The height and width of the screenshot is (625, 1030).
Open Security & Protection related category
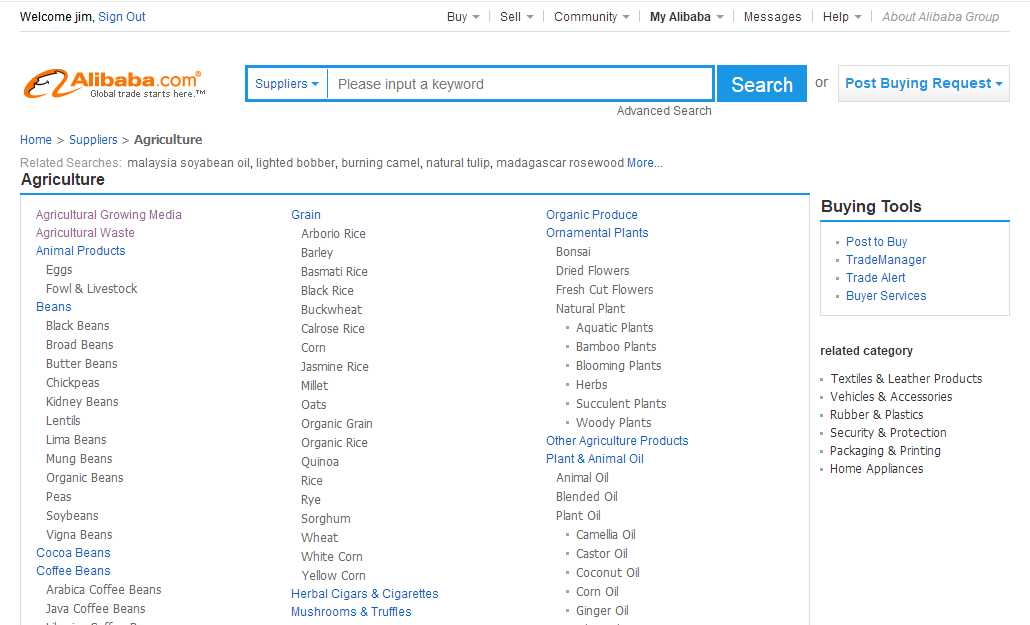click(x=888, y=433)
